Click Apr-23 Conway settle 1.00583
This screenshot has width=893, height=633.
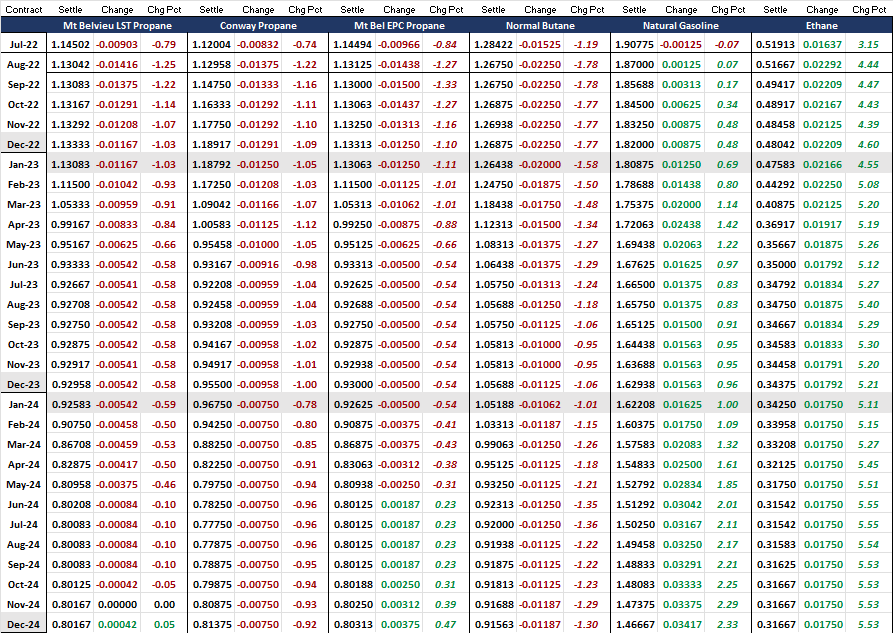coord(211,224)
